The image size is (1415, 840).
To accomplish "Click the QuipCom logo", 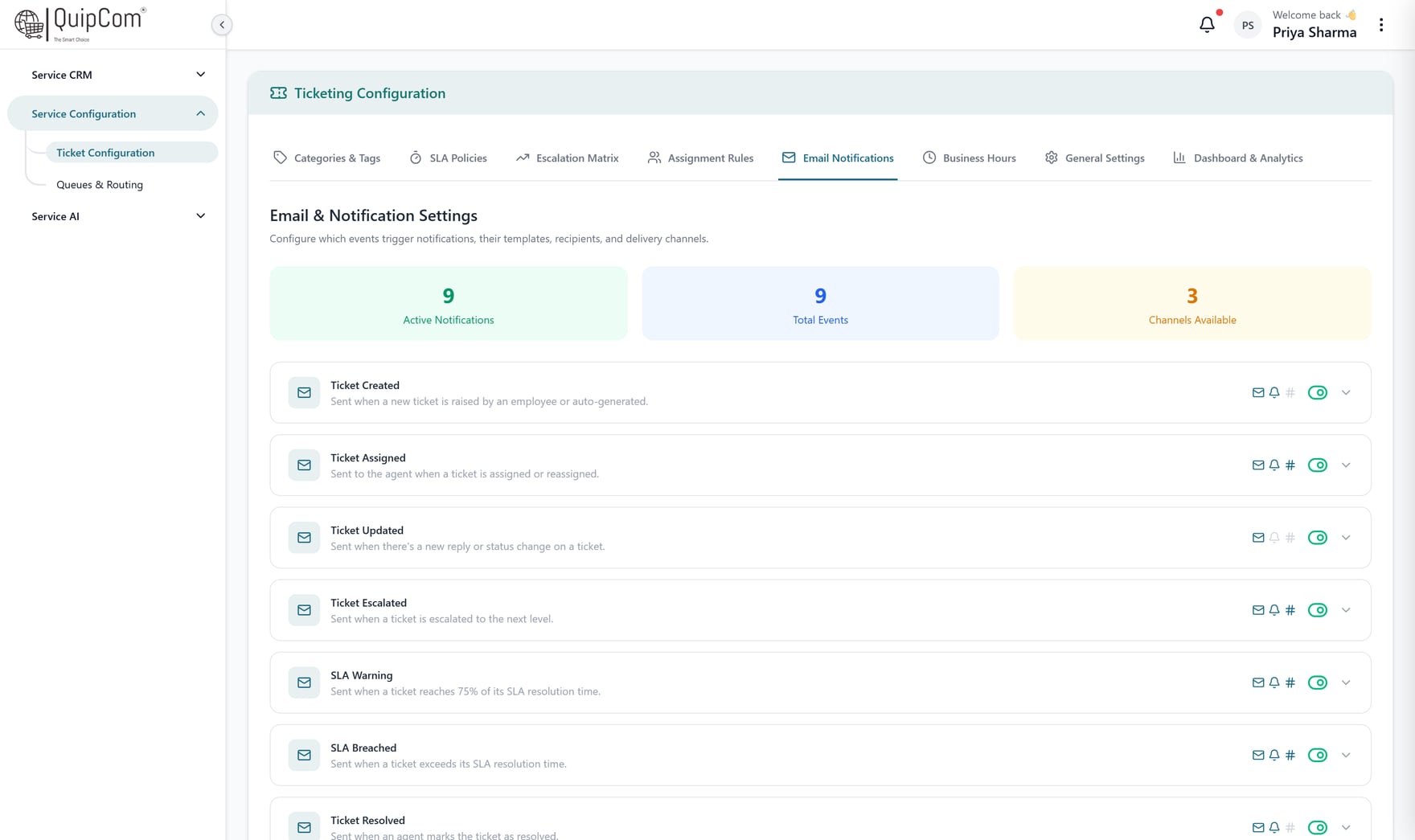I will point(80,24).
